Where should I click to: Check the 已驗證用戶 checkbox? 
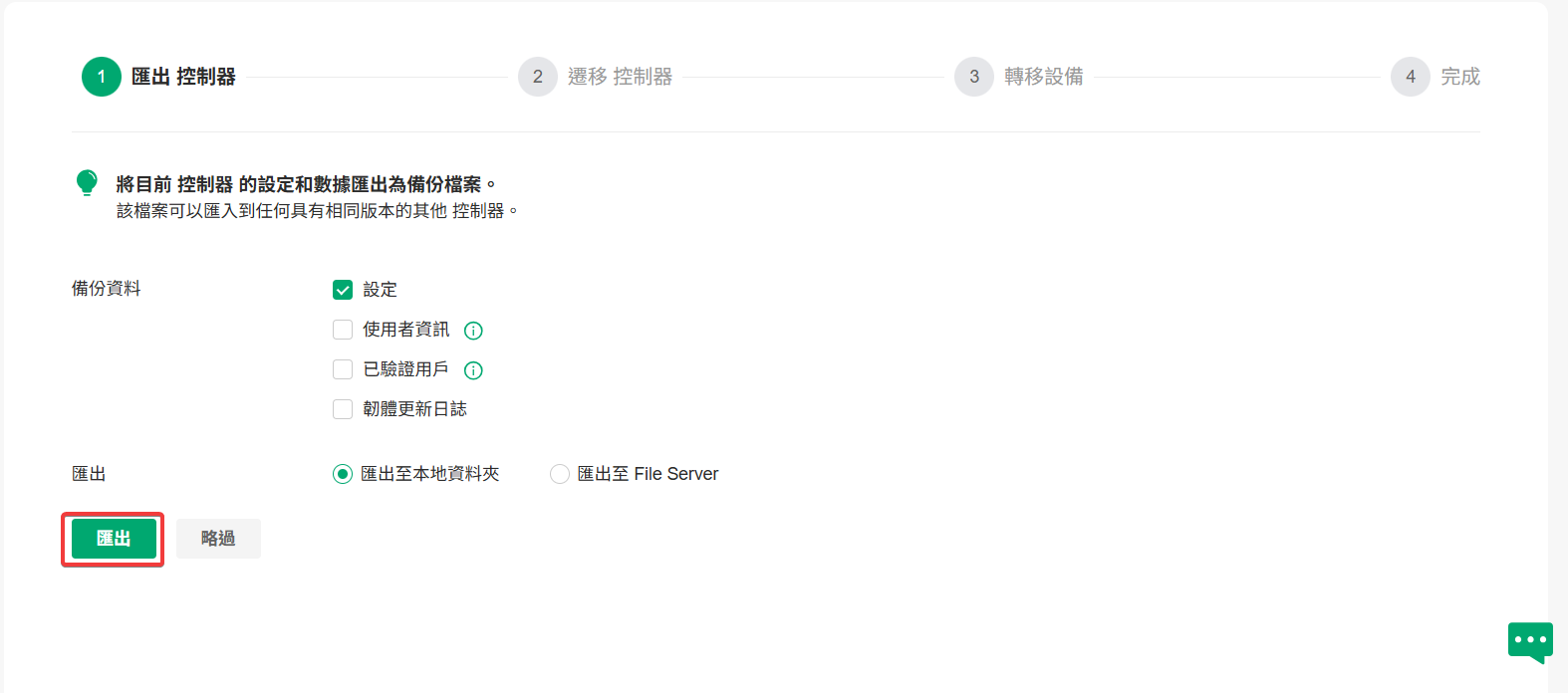(343, 369)
